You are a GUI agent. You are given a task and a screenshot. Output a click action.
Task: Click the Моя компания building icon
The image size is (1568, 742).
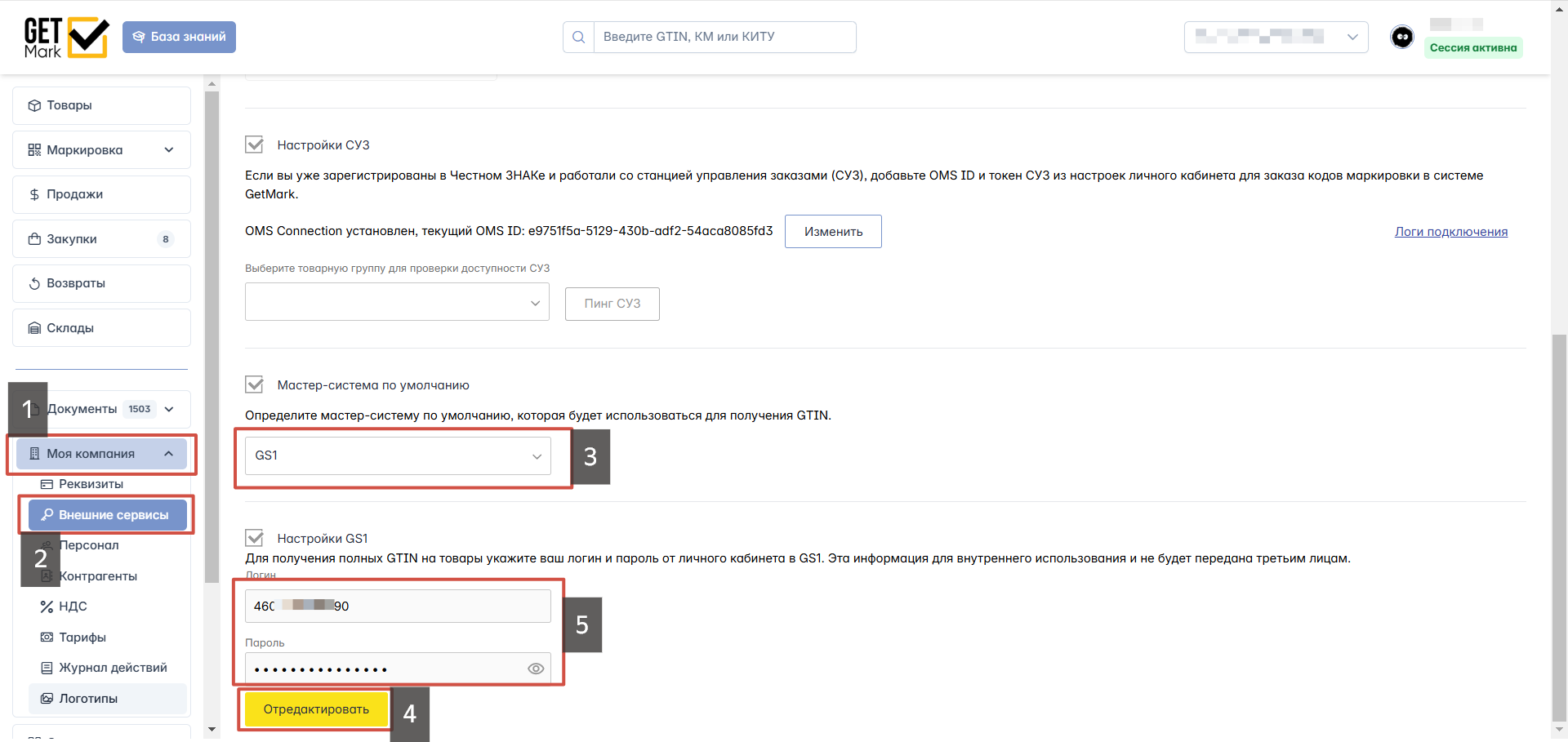[34, 454]
